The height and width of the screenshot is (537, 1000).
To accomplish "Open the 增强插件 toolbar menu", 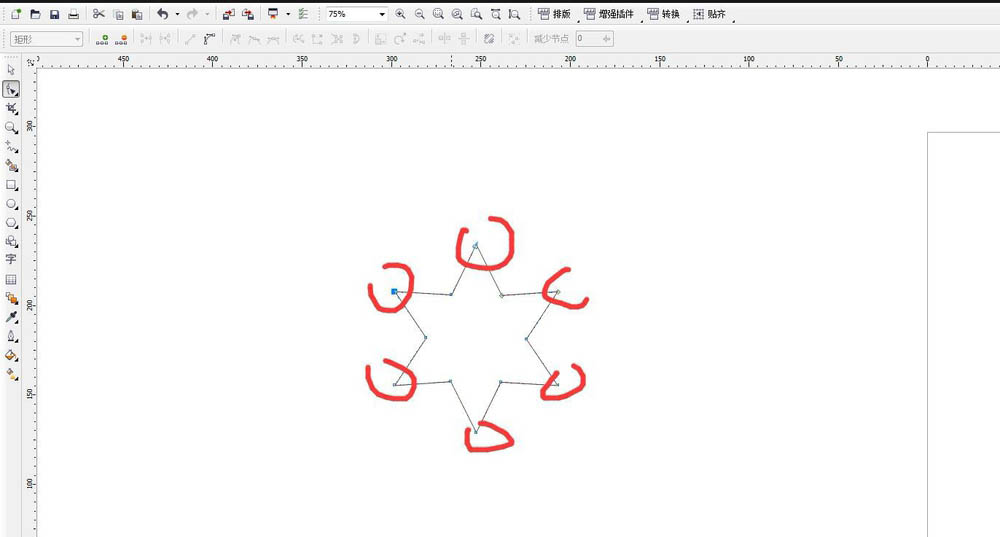I will [x=609, y=14].
